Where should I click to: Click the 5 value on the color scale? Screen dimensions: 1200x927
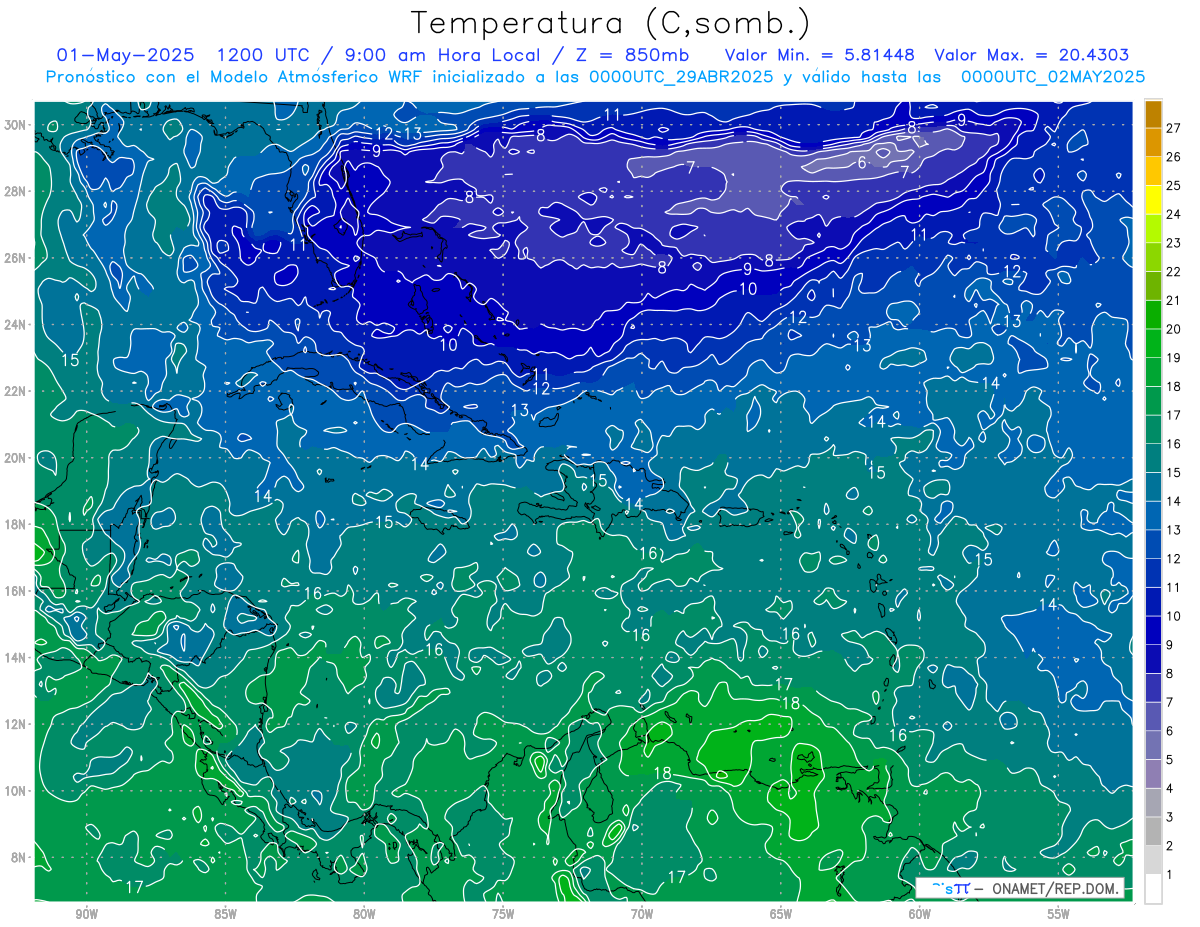point(1170,760)
